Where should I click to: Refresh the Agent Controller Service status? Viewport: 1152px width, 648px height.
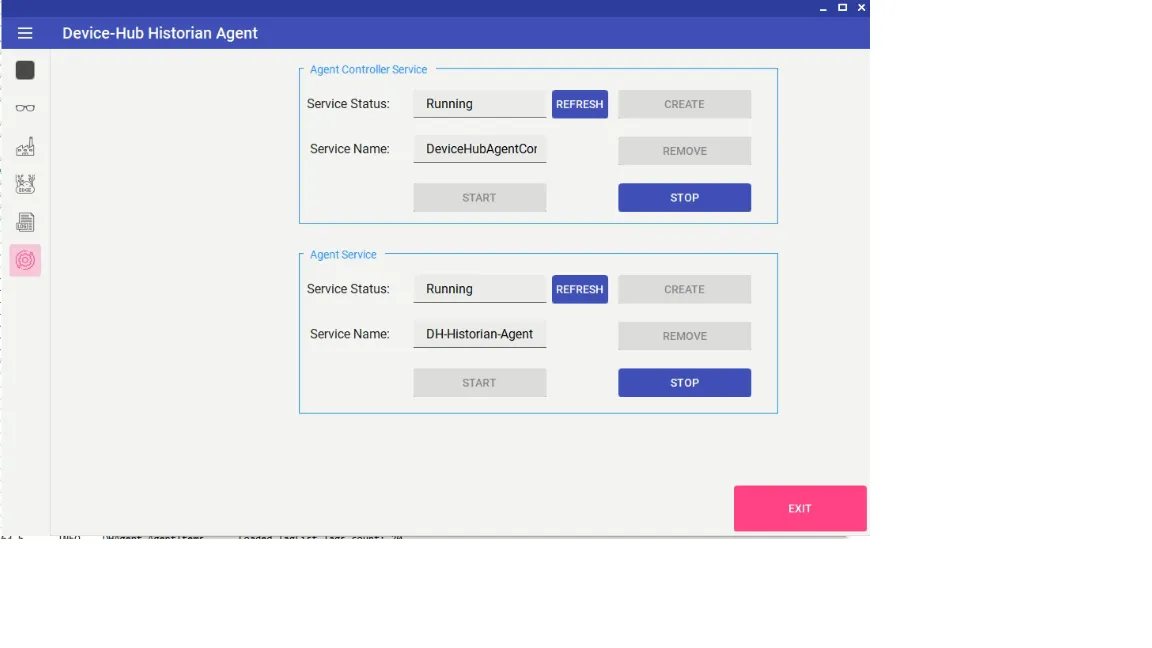[580, 104]
